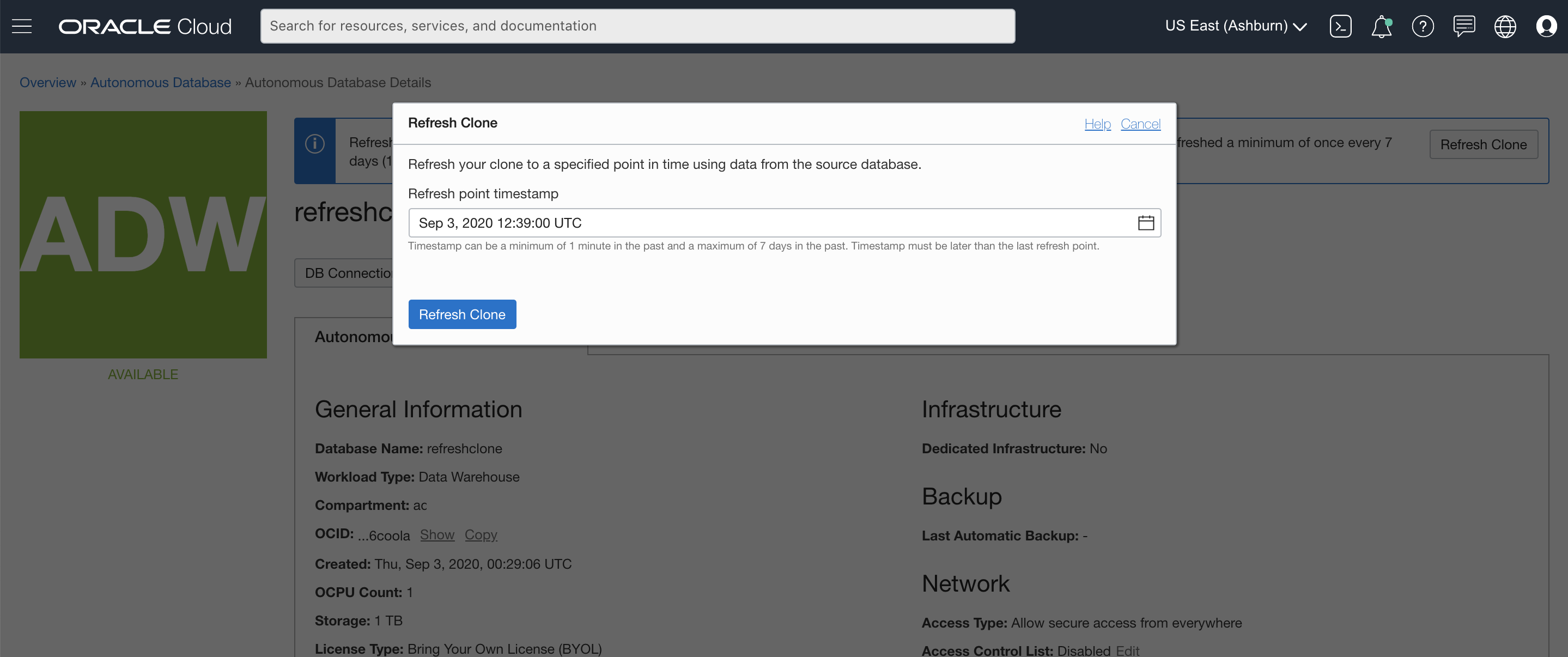Launch Cloud Shell terminal icon
1568x657 pixels.
click(x=1340, y=26)
